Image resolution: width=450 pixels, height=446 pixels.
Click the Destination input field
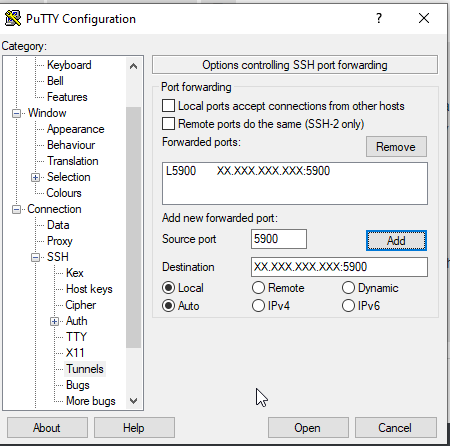tap(339, 267)
